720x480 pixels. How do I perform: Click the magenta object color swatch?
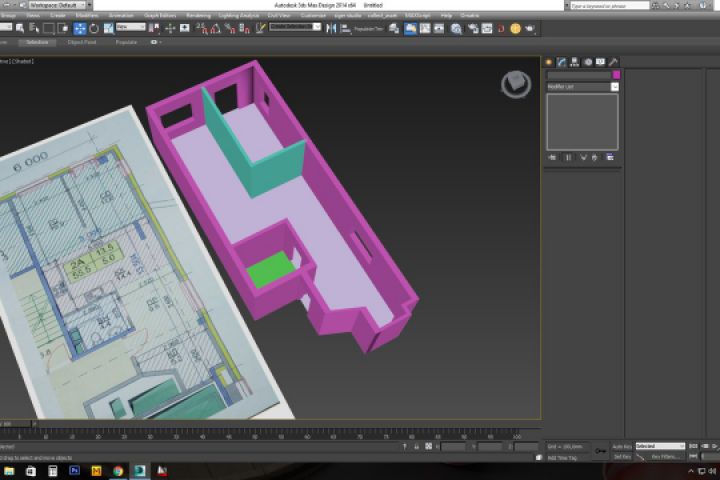pyautogui.click(x=616, y=75)
